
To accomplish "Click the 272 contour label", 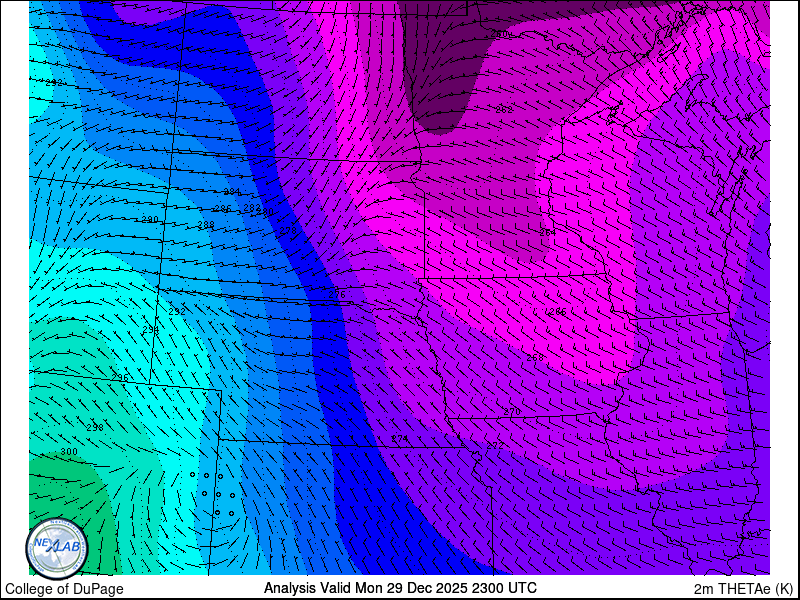I will click(x=495, y=445).
